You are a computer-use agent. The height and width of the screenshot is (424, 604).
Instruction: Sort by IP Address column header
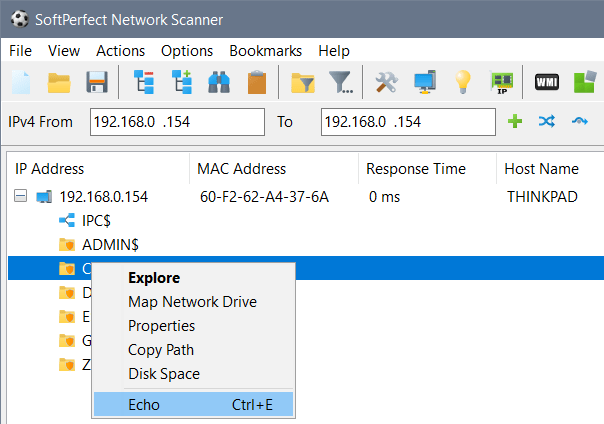point(98,169)
